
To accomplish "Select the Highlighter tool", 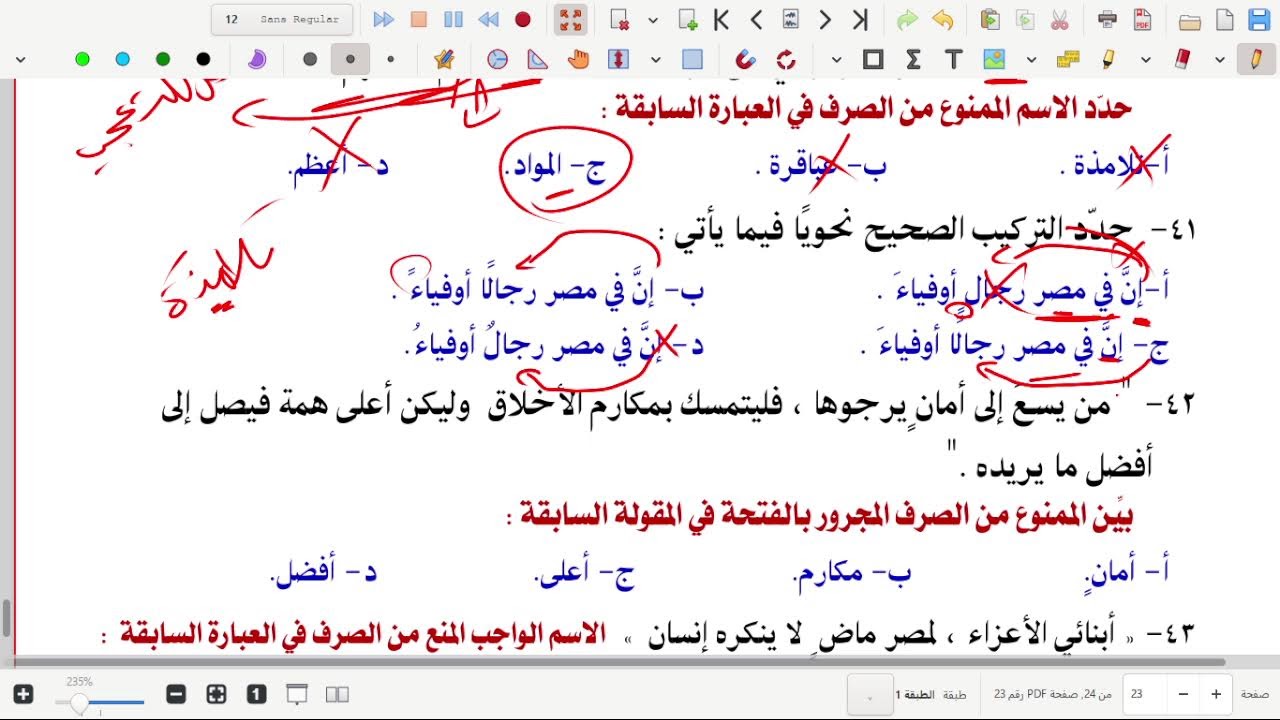I will tap(1109, 60).
